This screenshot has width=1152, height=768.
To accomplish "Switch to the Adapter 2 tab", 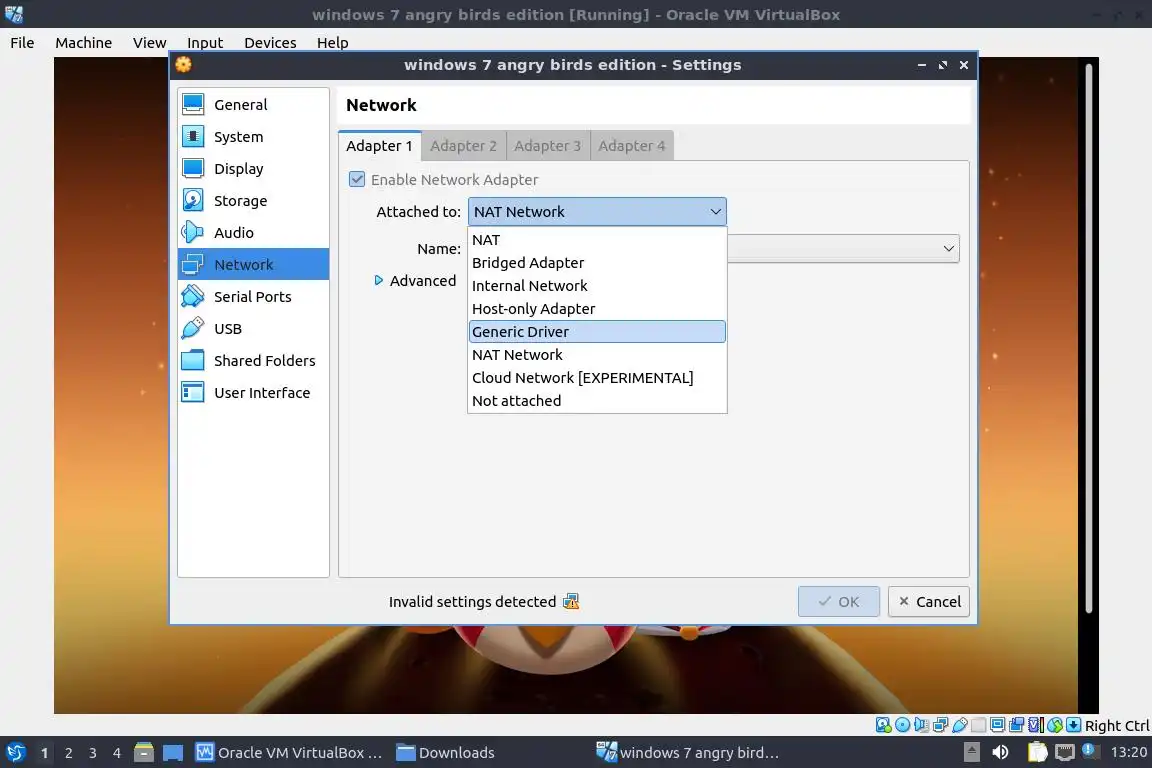I will [464, 146].
